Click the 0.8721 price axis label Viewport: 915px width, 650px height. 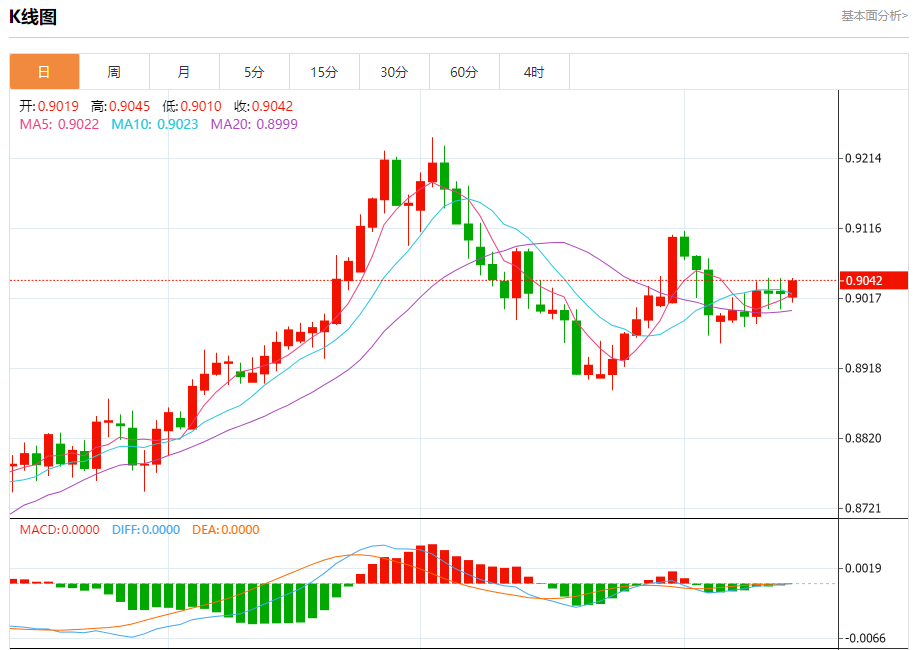click(x=863, y=508)
